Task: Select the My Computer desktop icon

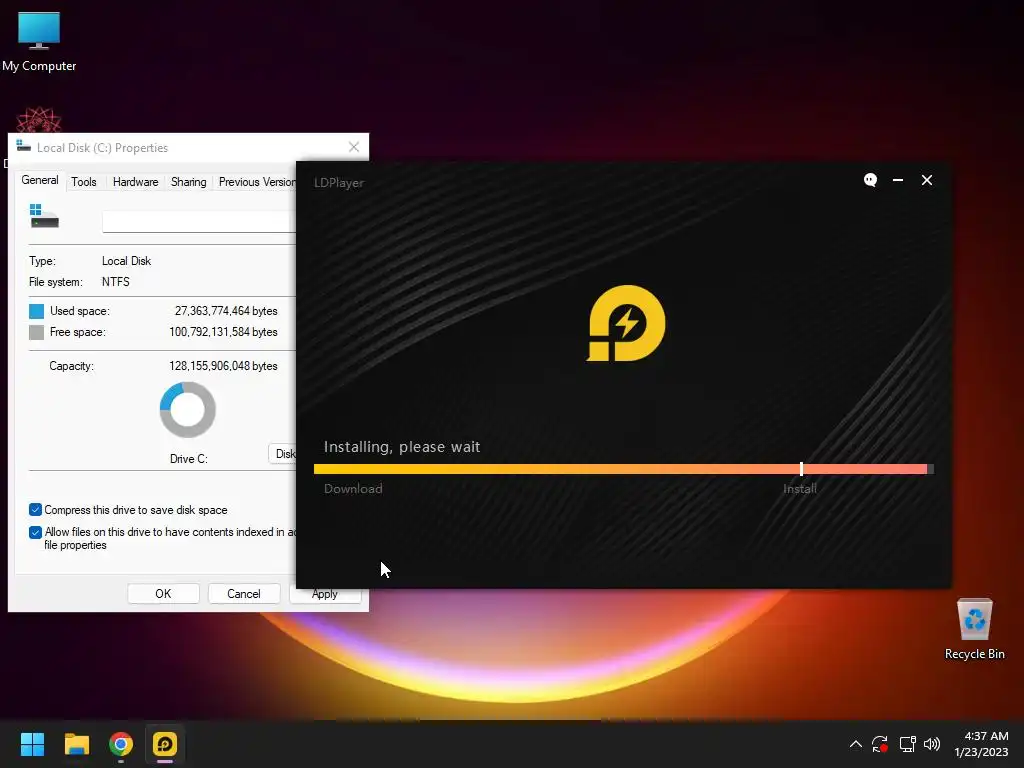Action: [39, 41]
